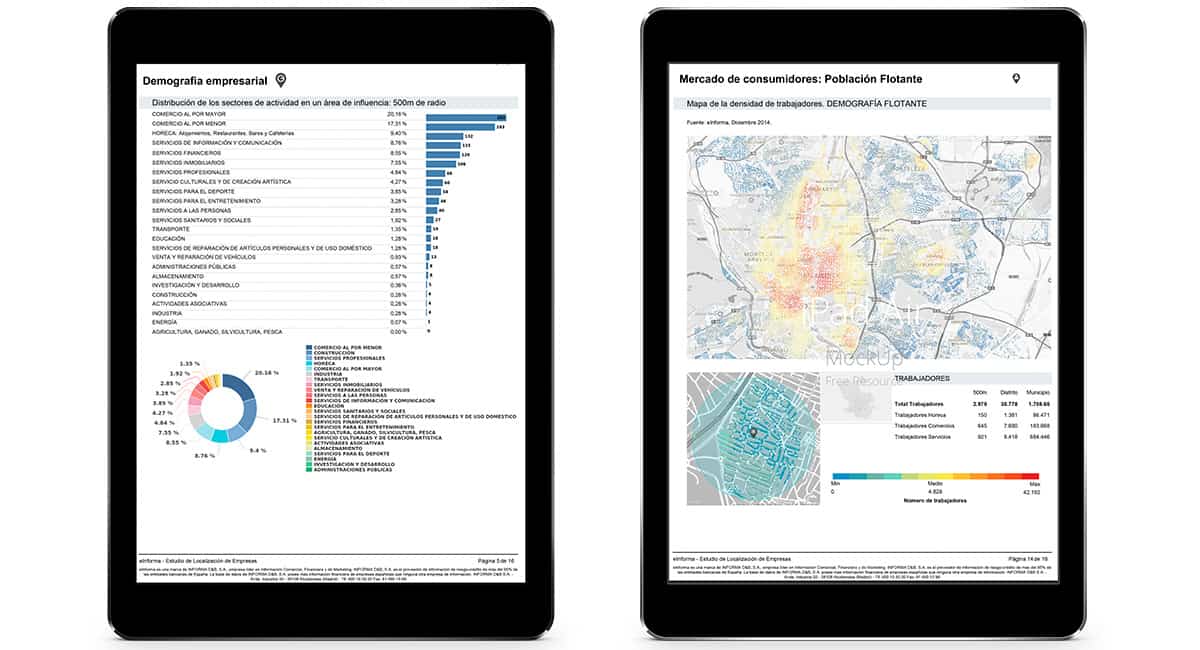Select 'ADMINISTRACIONES PUBLICAS' in the donut chart legend
The height and width of the screenshot is (650, 1200).
click(x=354, y=470)
